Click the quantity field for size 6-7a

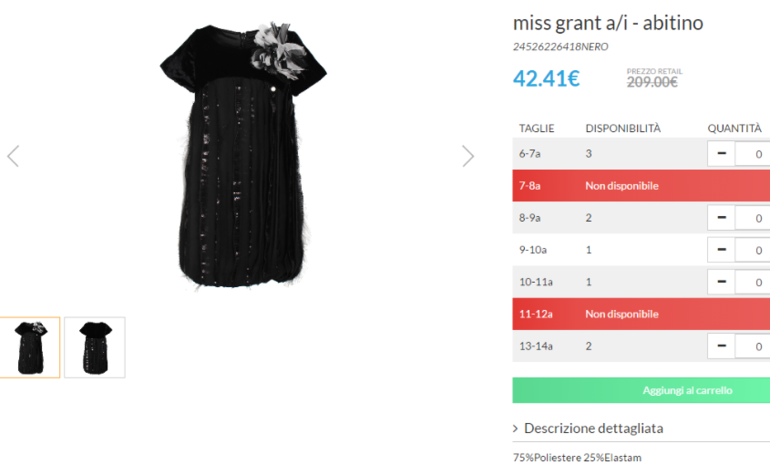tap(752, 154)
